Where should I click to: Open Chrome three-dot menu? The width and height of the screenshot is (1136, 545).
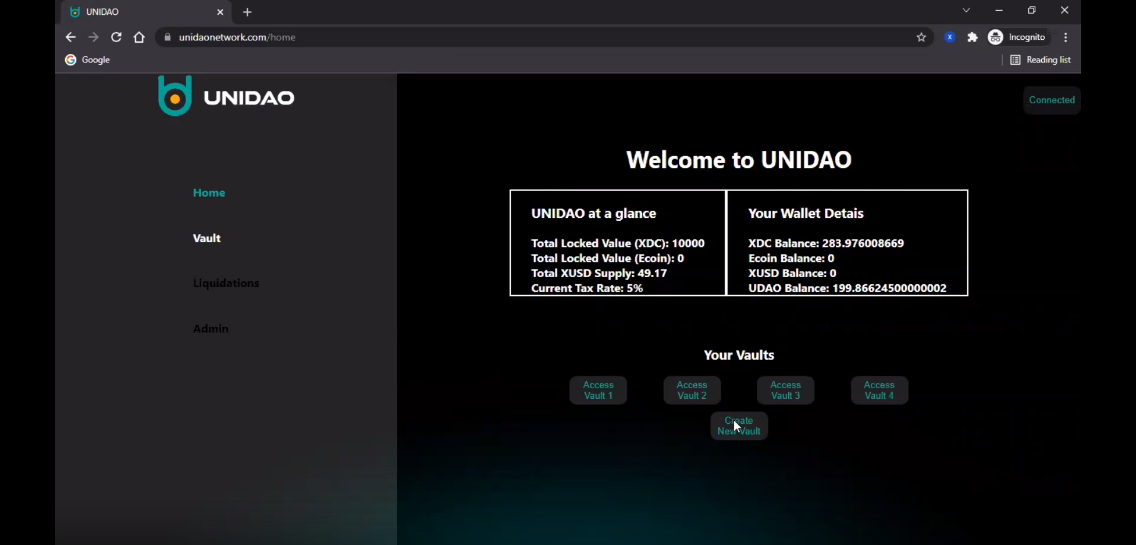point(1065,37)
